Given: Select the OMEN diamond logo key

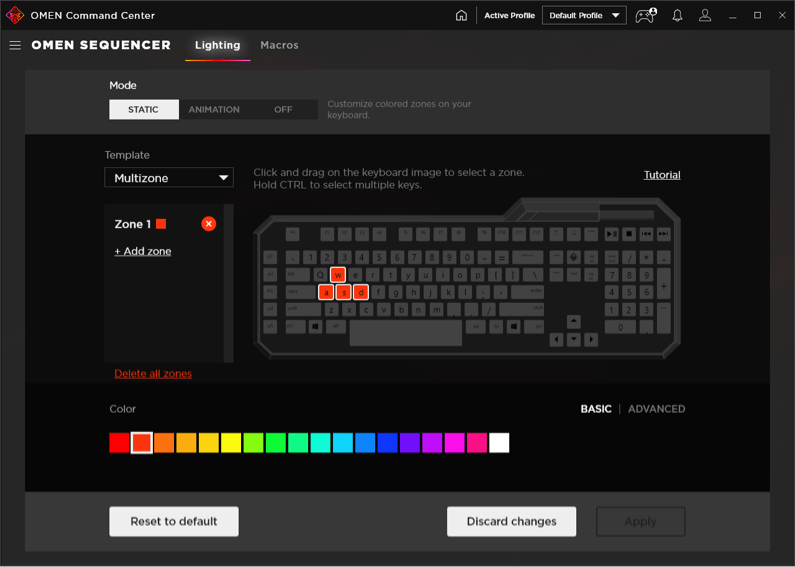Looking at the screenshot, I should click(573, 257).
